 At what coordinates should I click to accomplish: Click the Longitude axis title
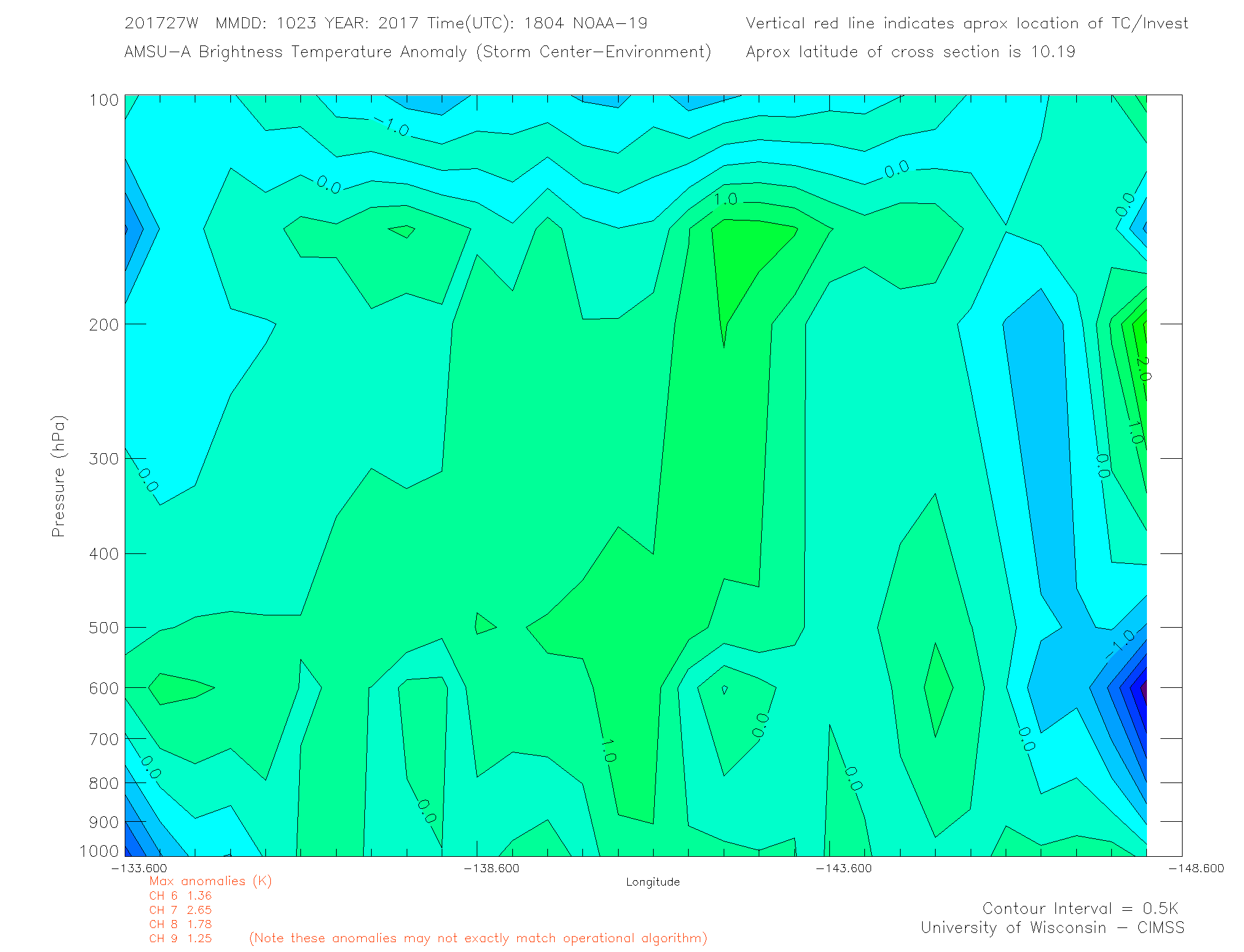[x=652, y=882]
